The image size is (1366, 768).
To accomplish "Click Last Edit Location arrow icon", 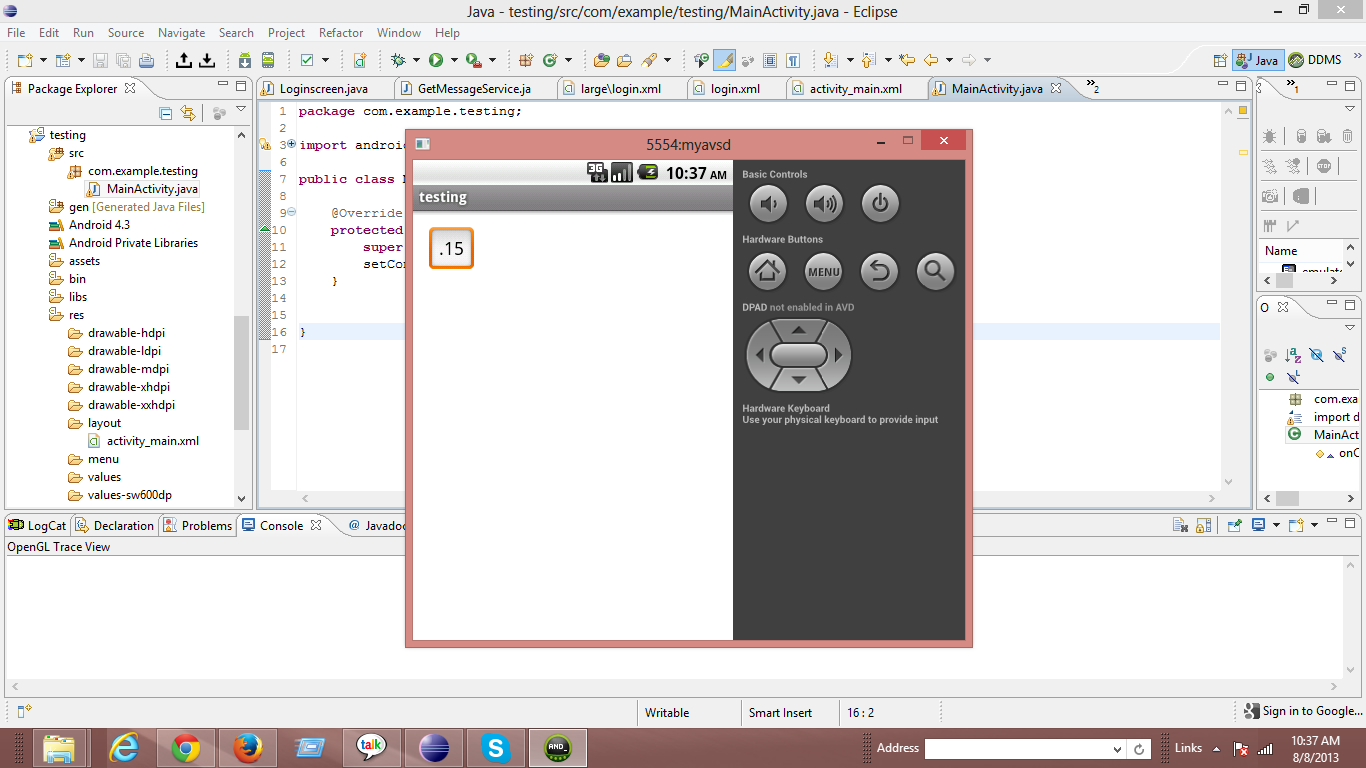I will click(907, 60).
